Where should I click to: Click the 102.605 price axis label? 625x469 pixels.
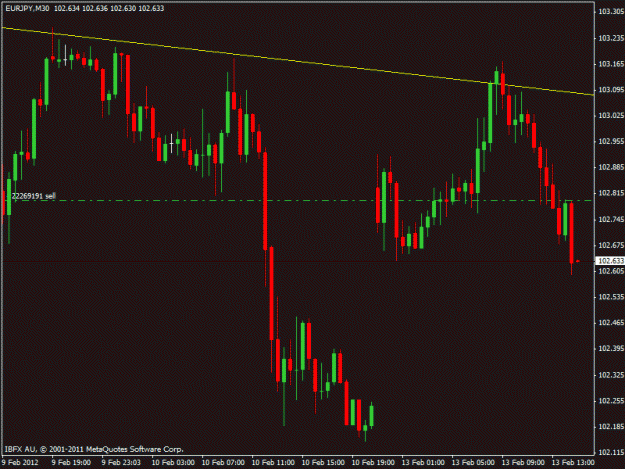tap(611, 271)
